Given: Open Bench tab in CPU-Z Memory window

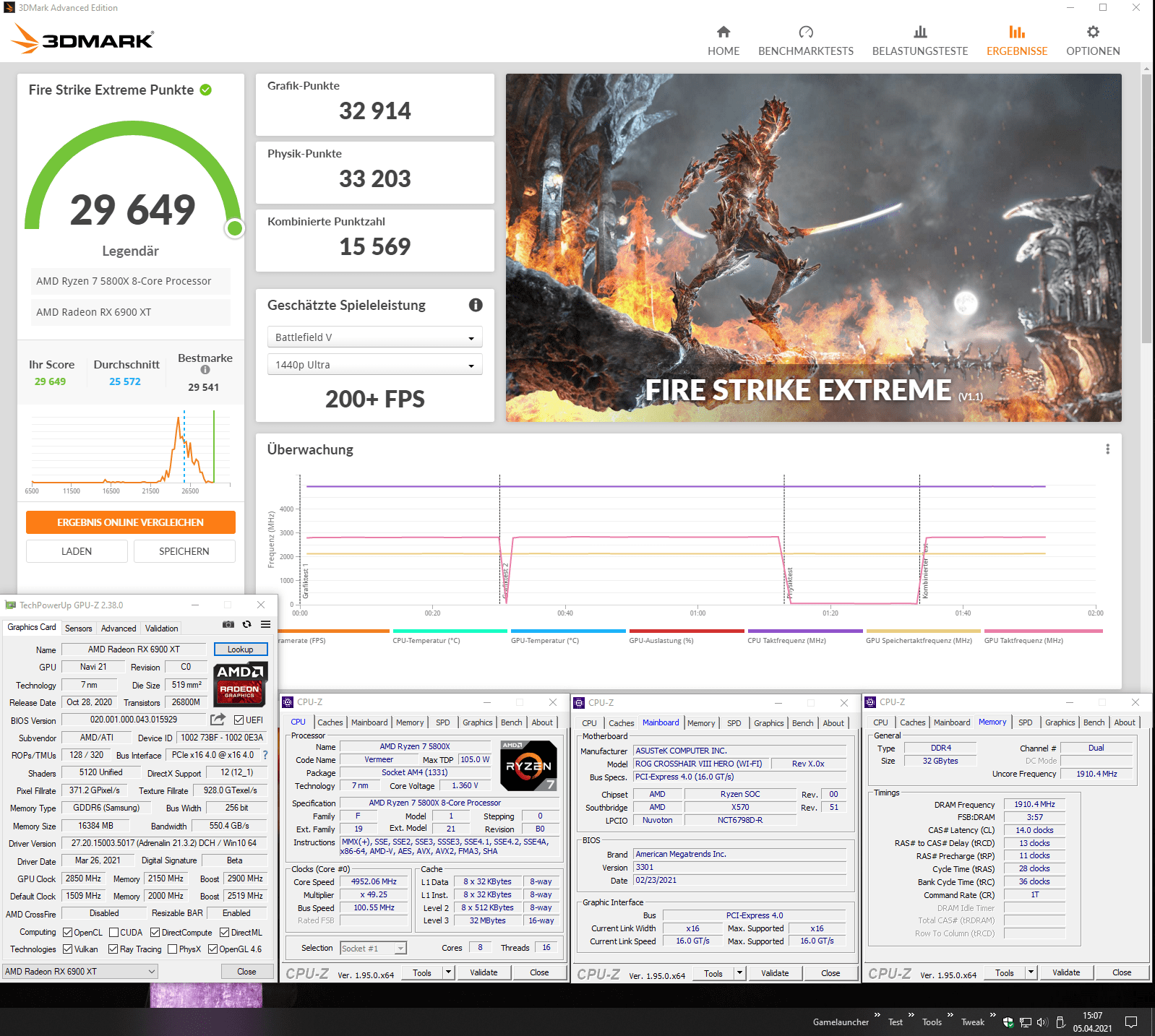Looking at the screenshot, I should click(x=1094, y=722).
